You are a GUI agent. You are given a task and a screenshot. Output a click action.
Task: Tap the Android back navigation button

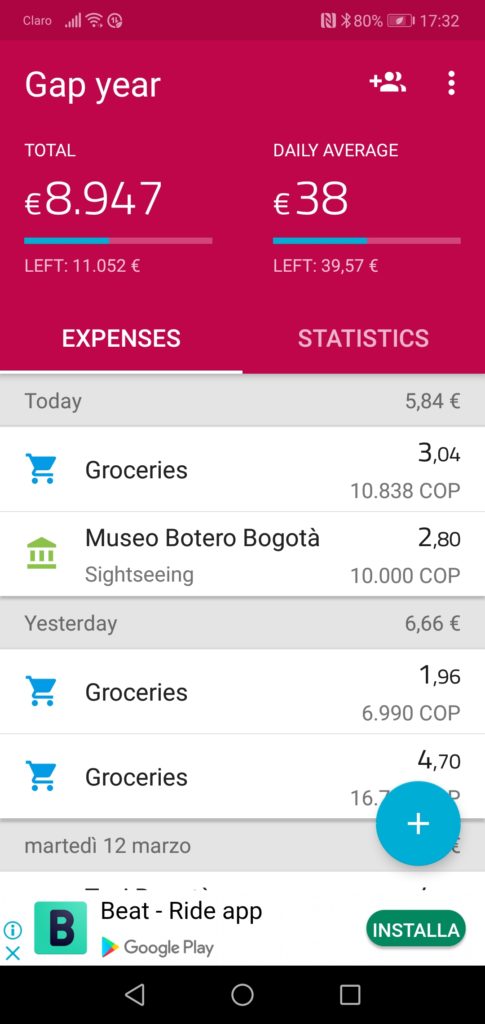pyautogui.click(x=134, y=995)
